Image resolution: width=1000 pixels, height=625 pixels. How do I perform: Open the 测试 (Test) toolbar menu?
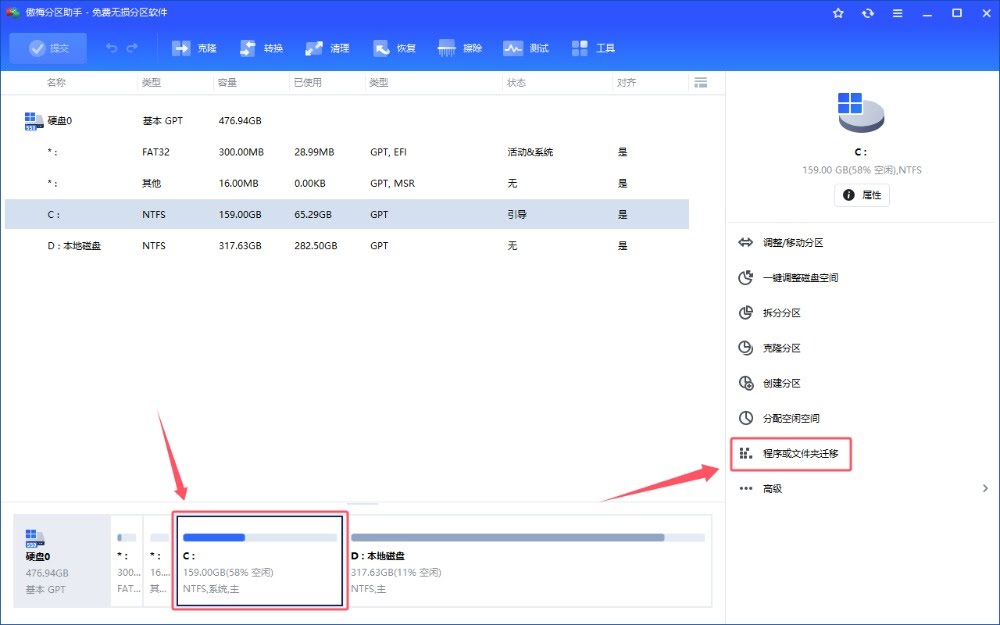click(526, 48)
